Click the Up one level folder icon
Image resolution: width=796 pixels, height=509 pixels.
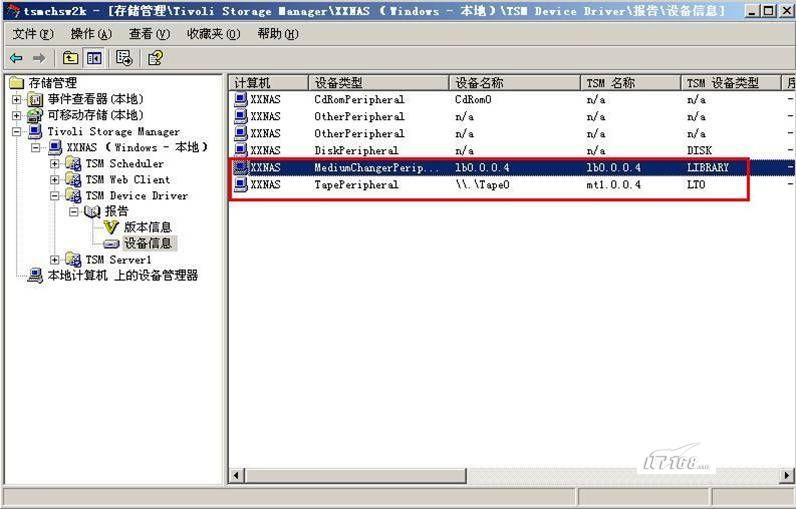(x=70, y=58)
